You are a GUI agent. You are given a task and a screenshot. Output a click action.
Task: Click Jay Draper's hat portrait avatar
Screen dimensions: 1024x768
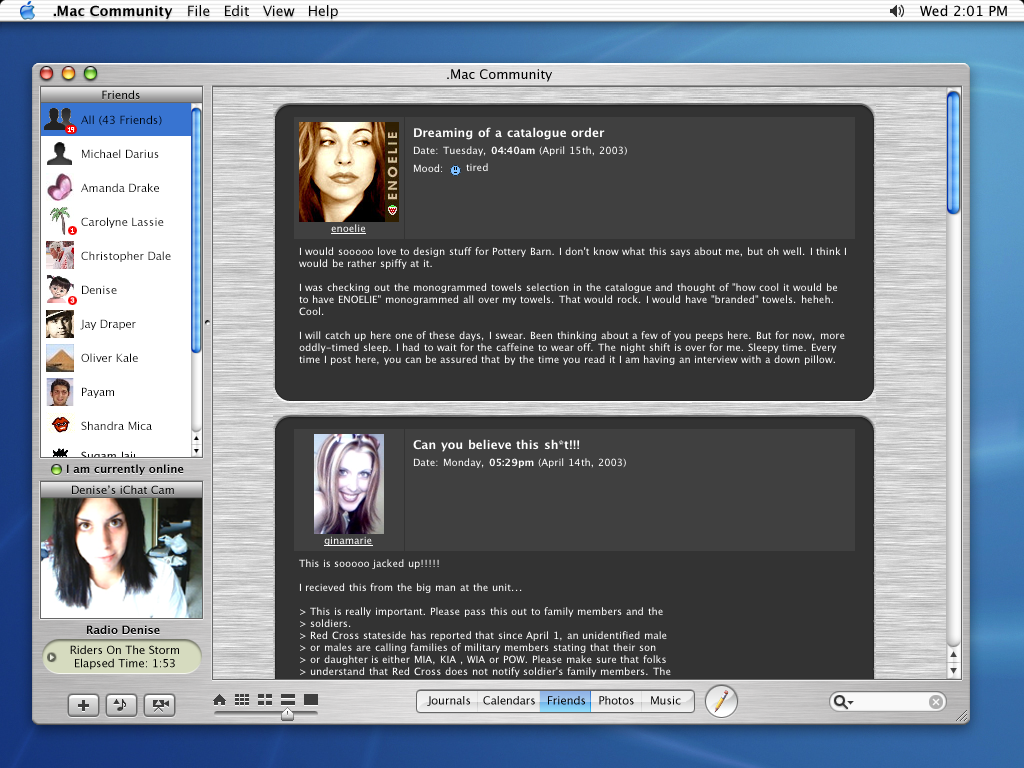(59, 324)
